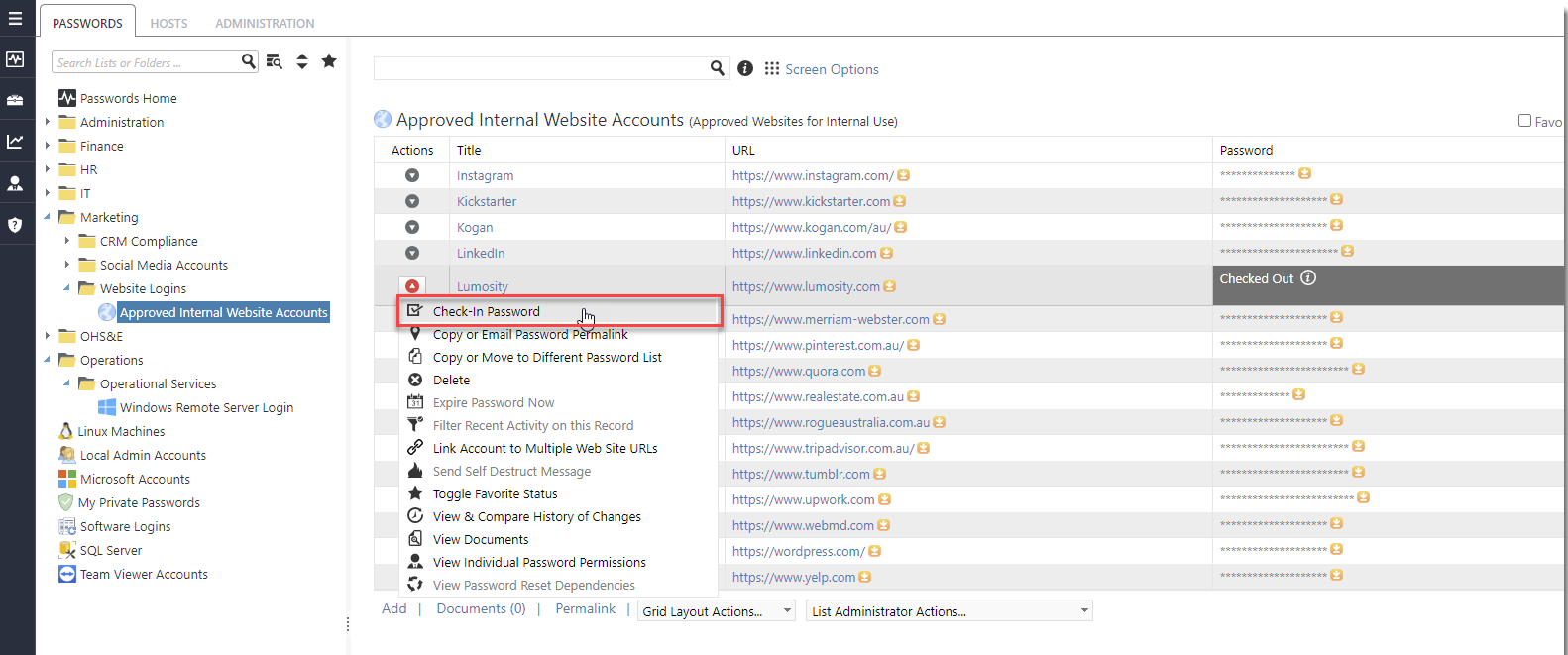Expand the Finance folder in the tree
1568x655 pixels.
point(48,146)
